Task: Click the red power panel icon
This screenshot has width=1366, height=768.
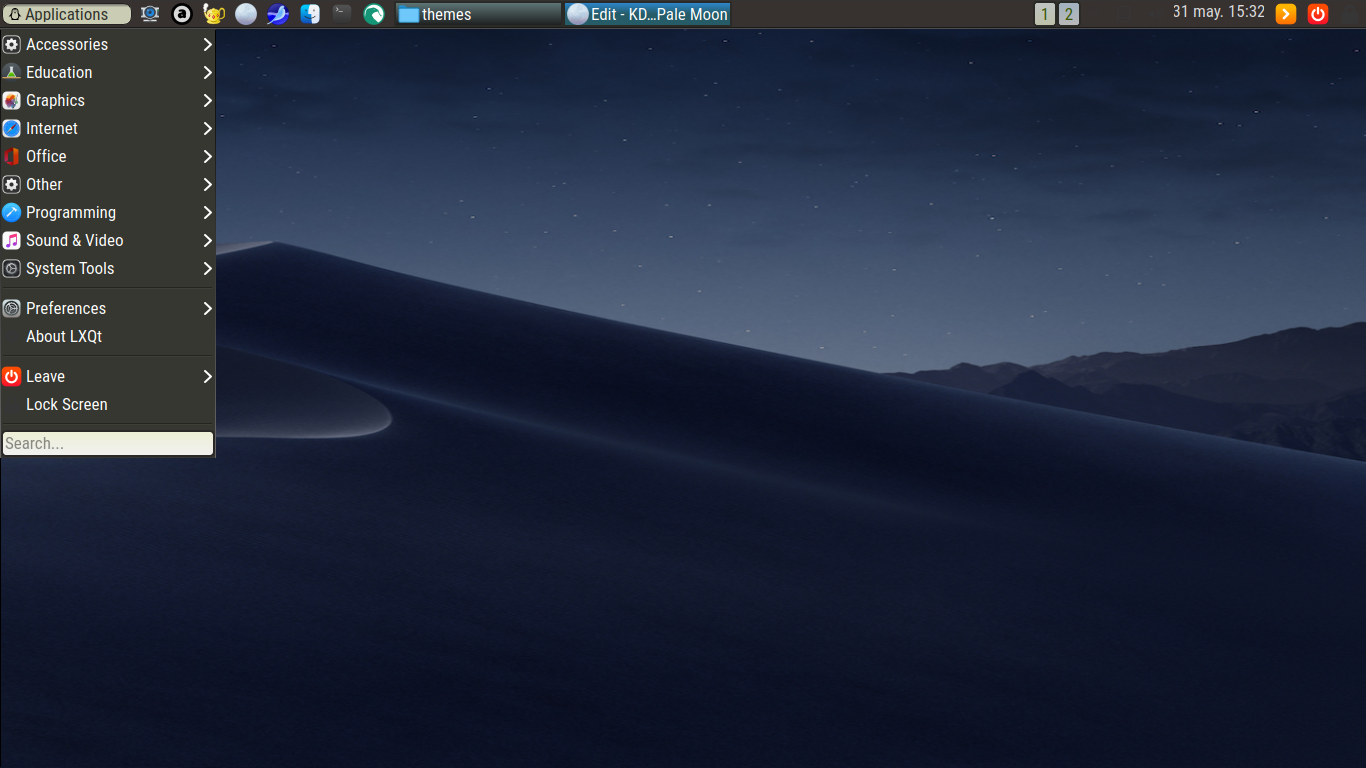Action: tap(1318, 14)
